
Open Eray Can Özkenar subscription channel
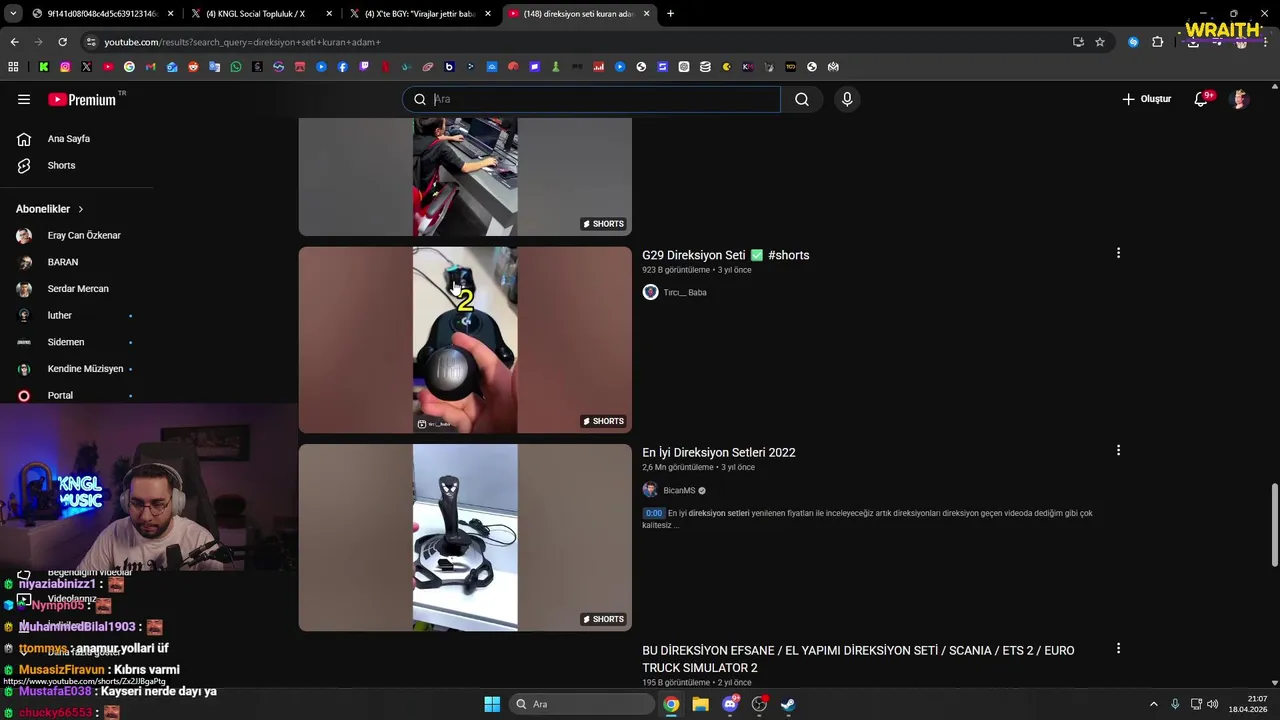[84, 235]
